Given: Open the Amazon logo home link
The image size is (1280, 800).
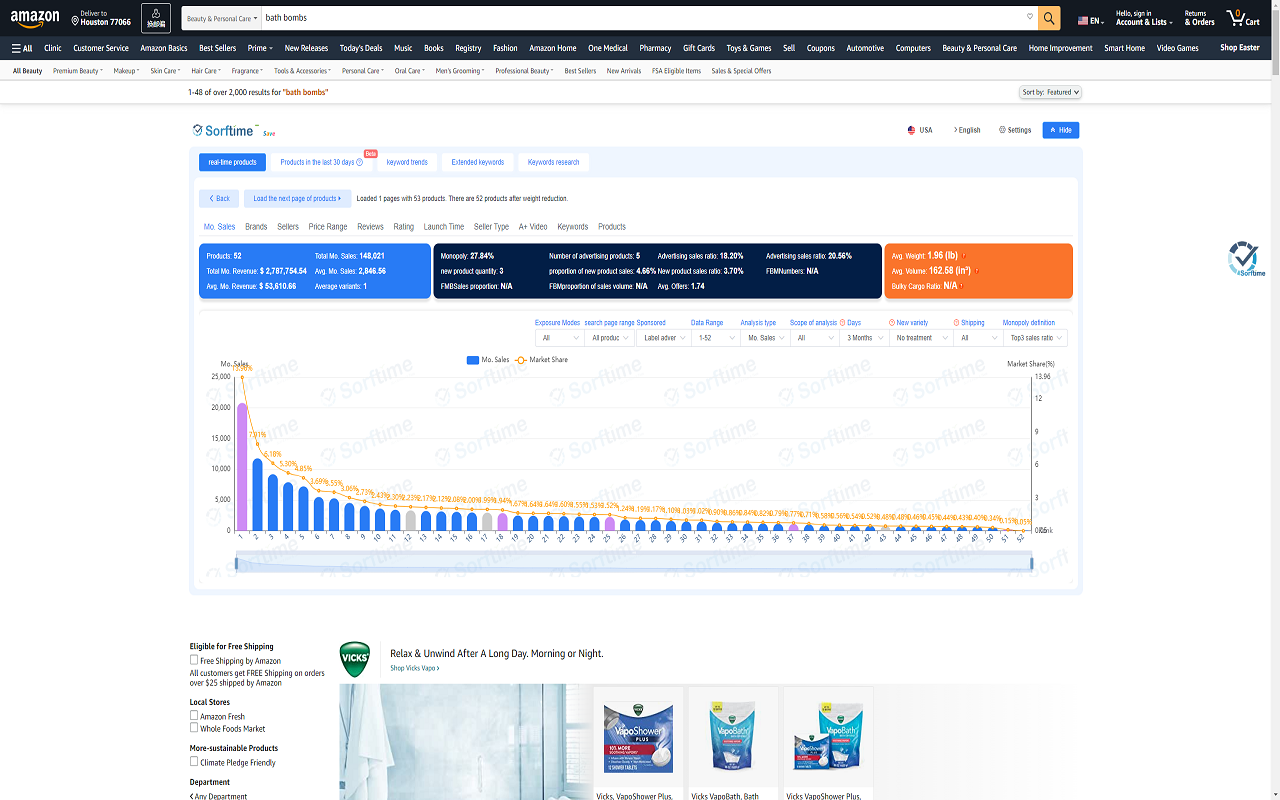Looking at the screenshot, I should point(35,19).
